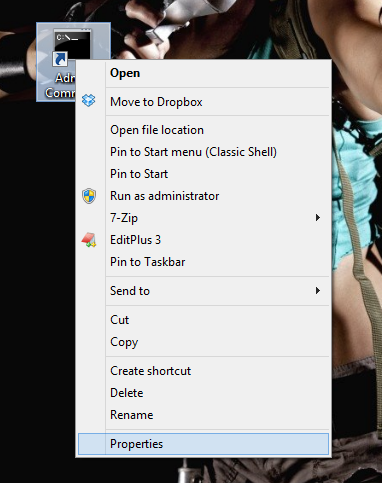The image size is (382, 483).
Task: Select Pin to Start menu (Classic Shell)
Action: (203, 152)
